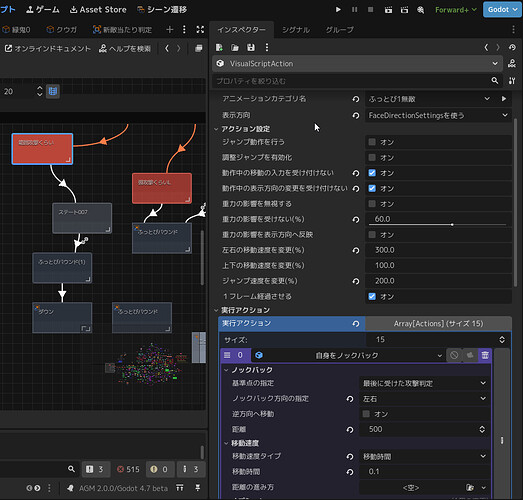Open アニメーションカテゴリ名 dropdown
The width and height of the screenshot is (523, 500).
tap(429, 99)
